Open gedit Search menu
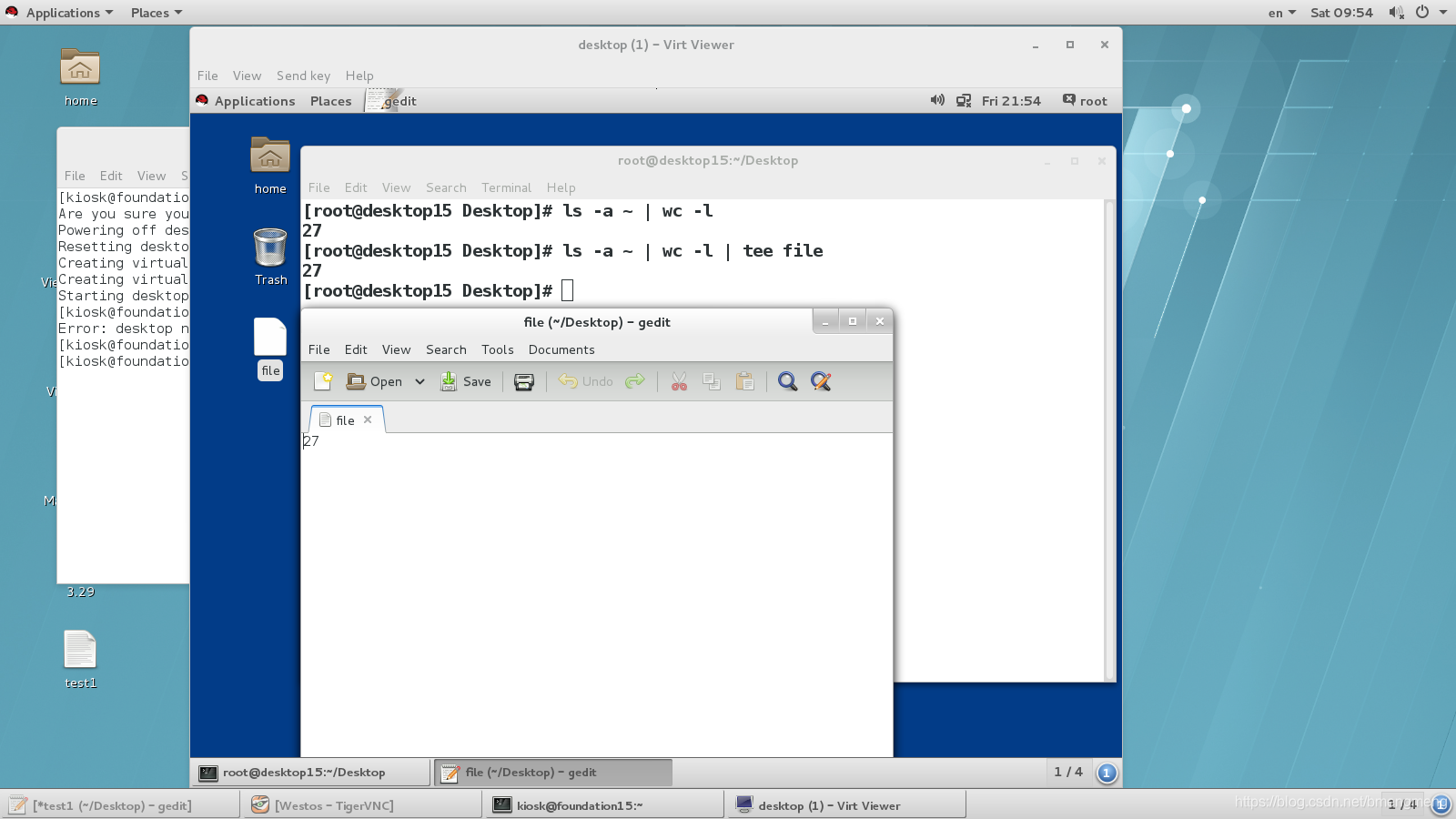 pyautogui.click(x=446, y=349)
